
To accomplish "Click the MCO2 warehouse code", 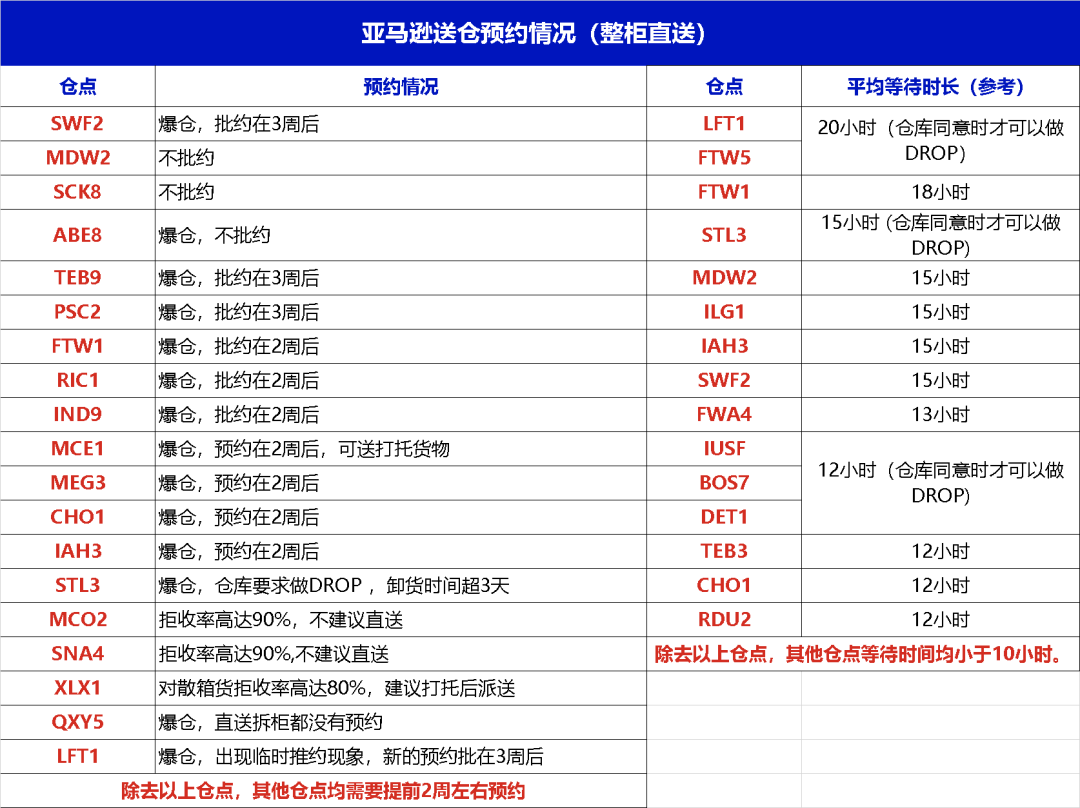I will pyautogui.click(x=77, y=619).
